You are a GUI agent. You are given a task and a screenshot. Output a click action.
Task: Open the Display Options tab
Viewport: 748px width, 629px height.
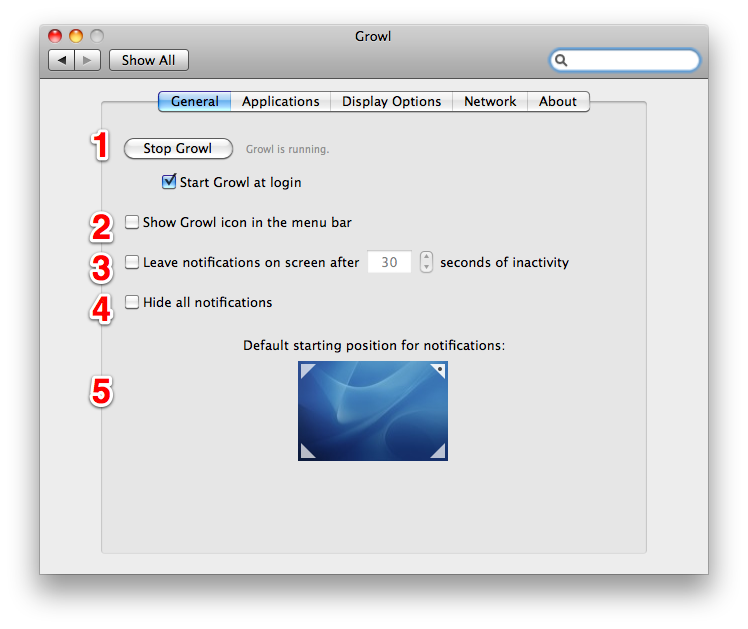point(391,101)
